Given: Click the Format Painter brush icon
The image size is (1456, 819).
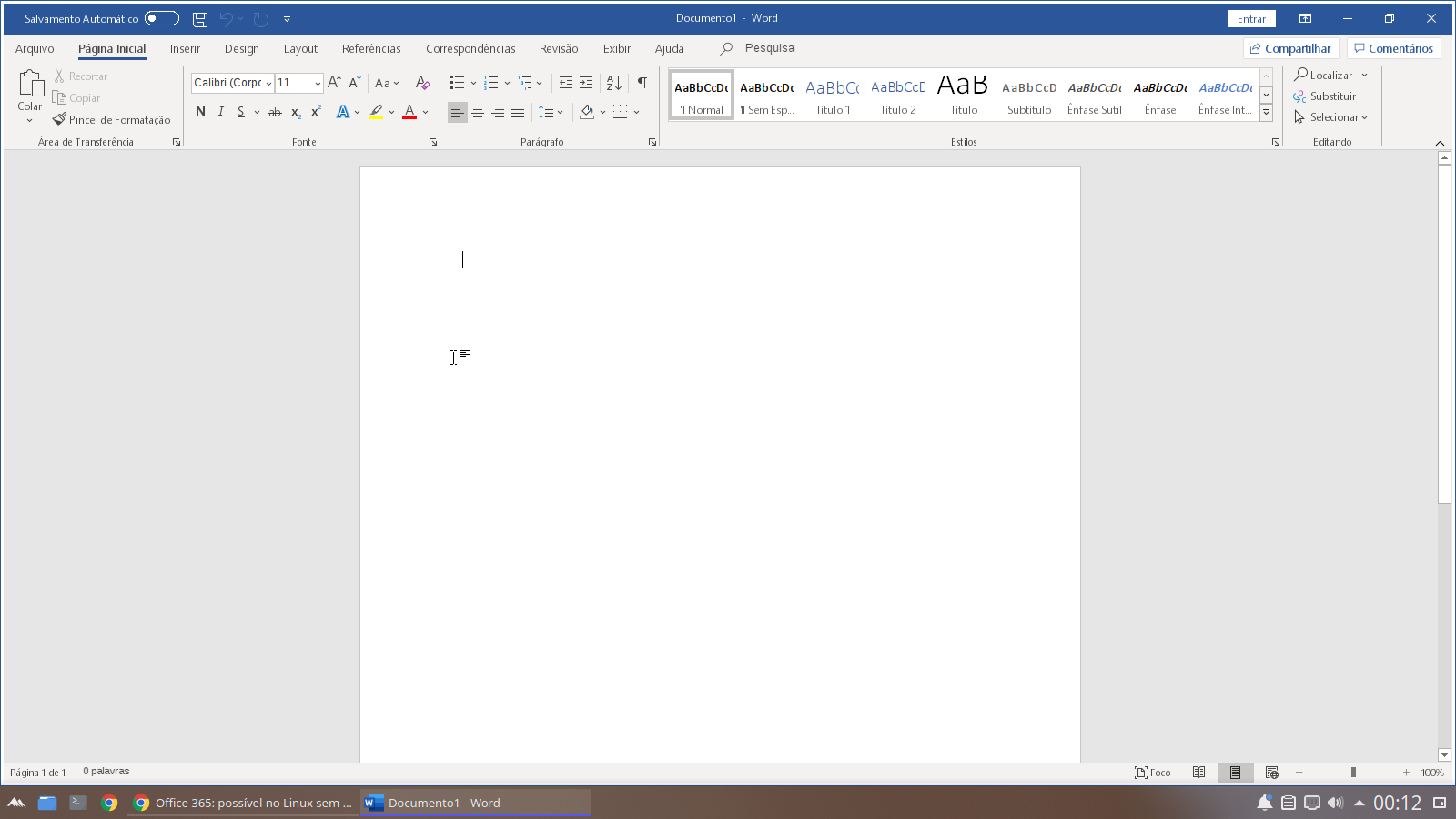Looking at the screenshot, I should coord(60,119).
